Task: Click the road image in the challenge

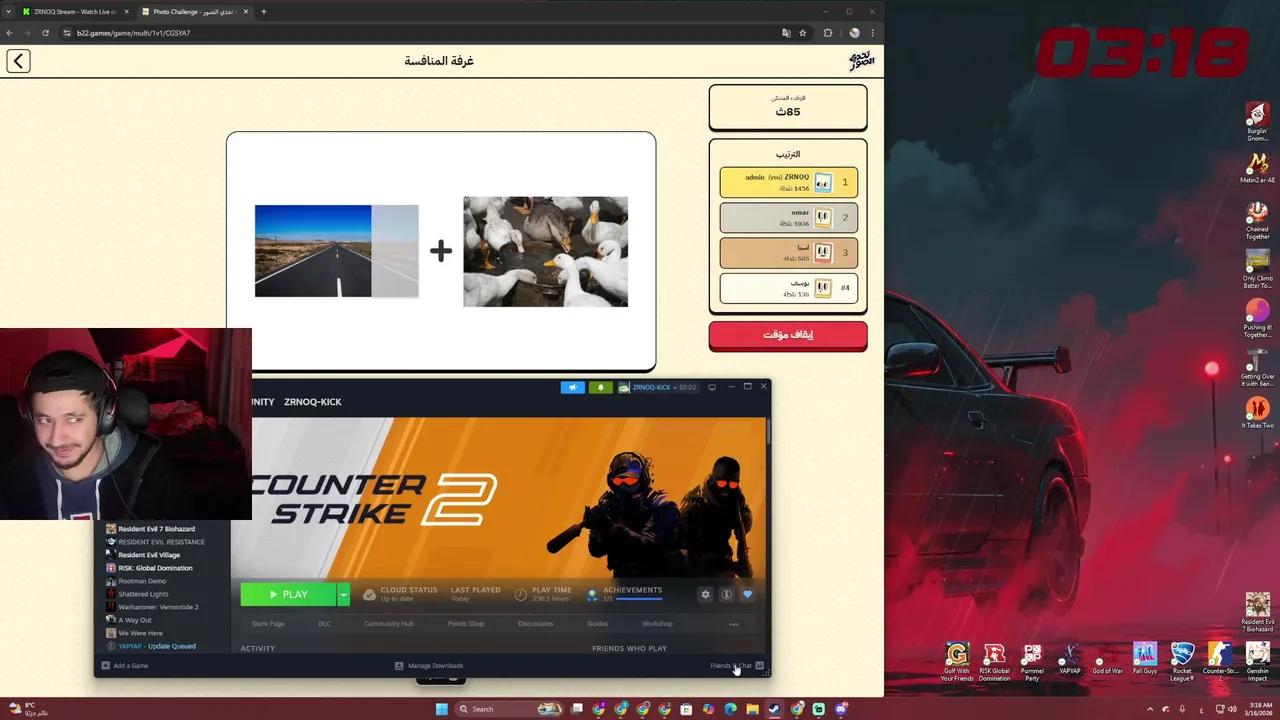Action: pos(336,251)
